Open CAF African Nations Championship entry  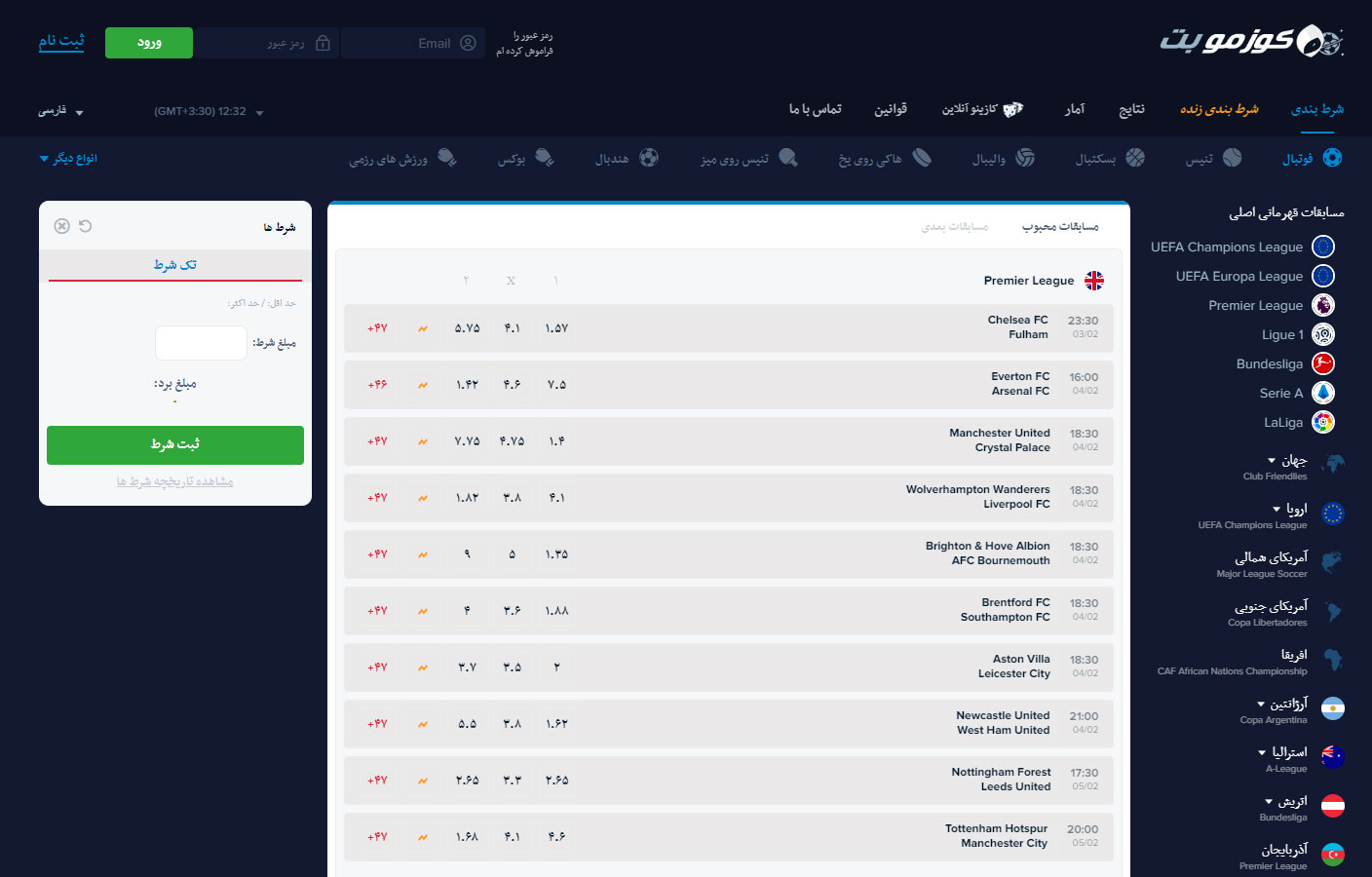tap(1232, 671)
